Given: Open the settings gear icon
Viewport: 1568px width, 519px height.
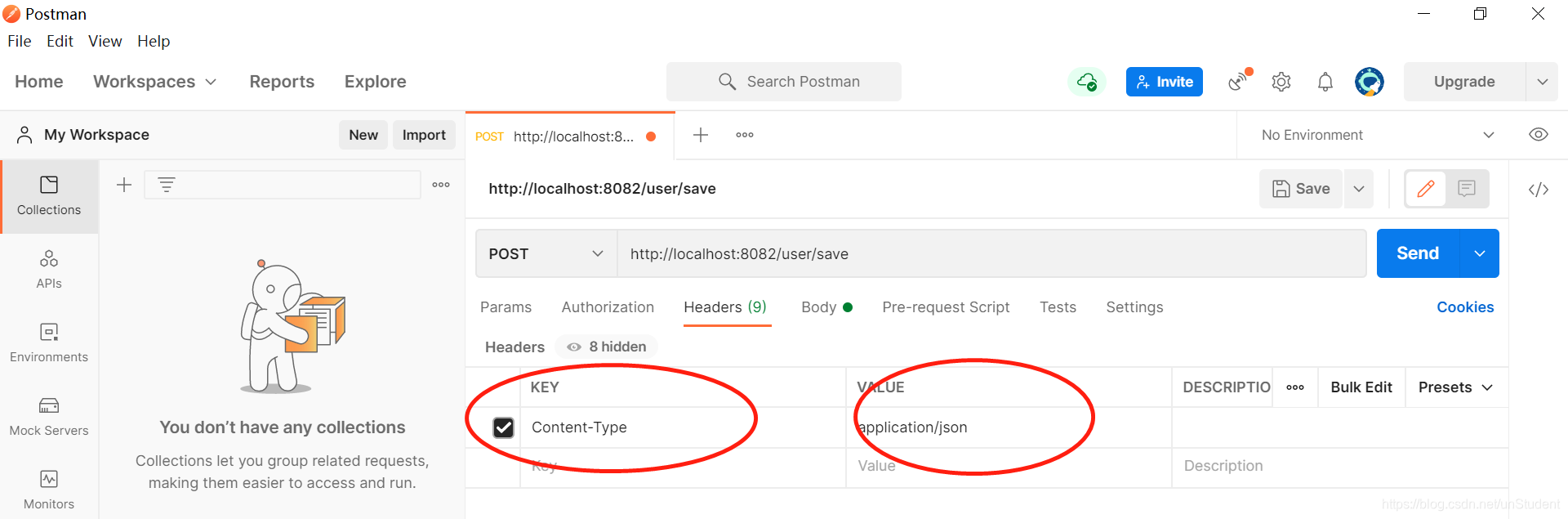Looking at the screenshot, I should 1281,82.
